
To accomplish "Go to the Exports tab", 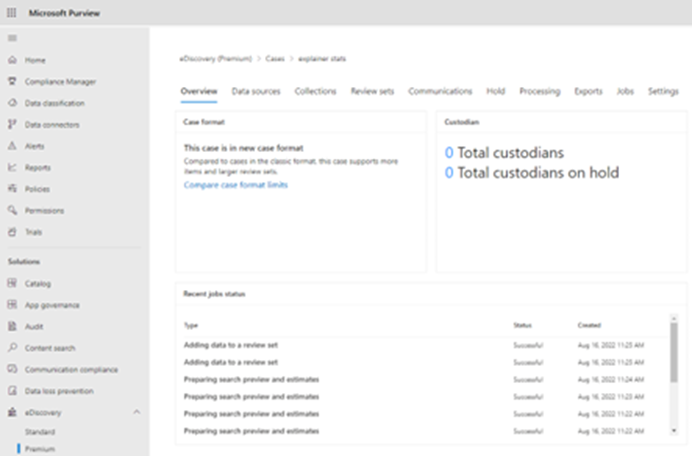I will point(588,91).
